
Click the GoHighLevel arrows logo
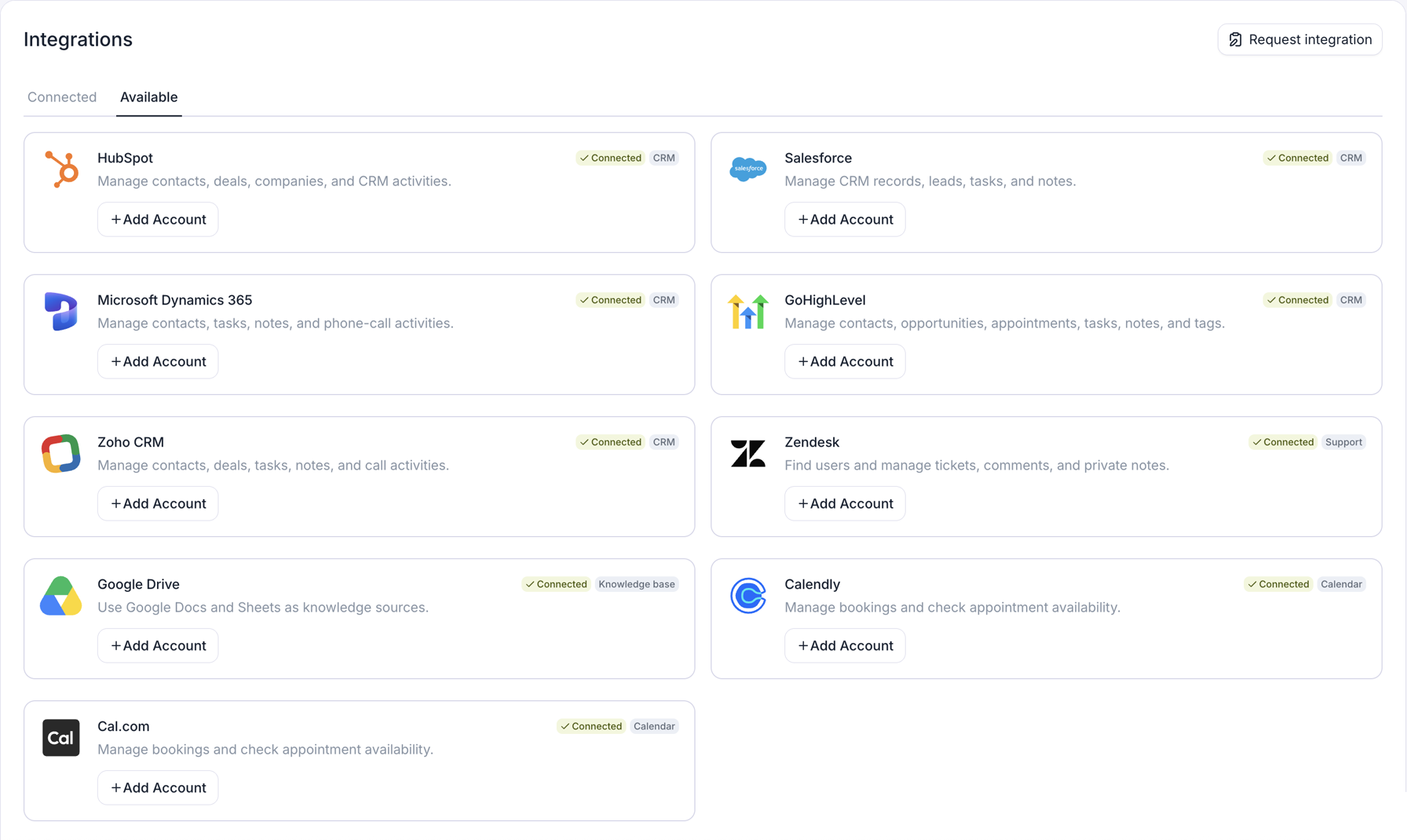tap(747, 312)
